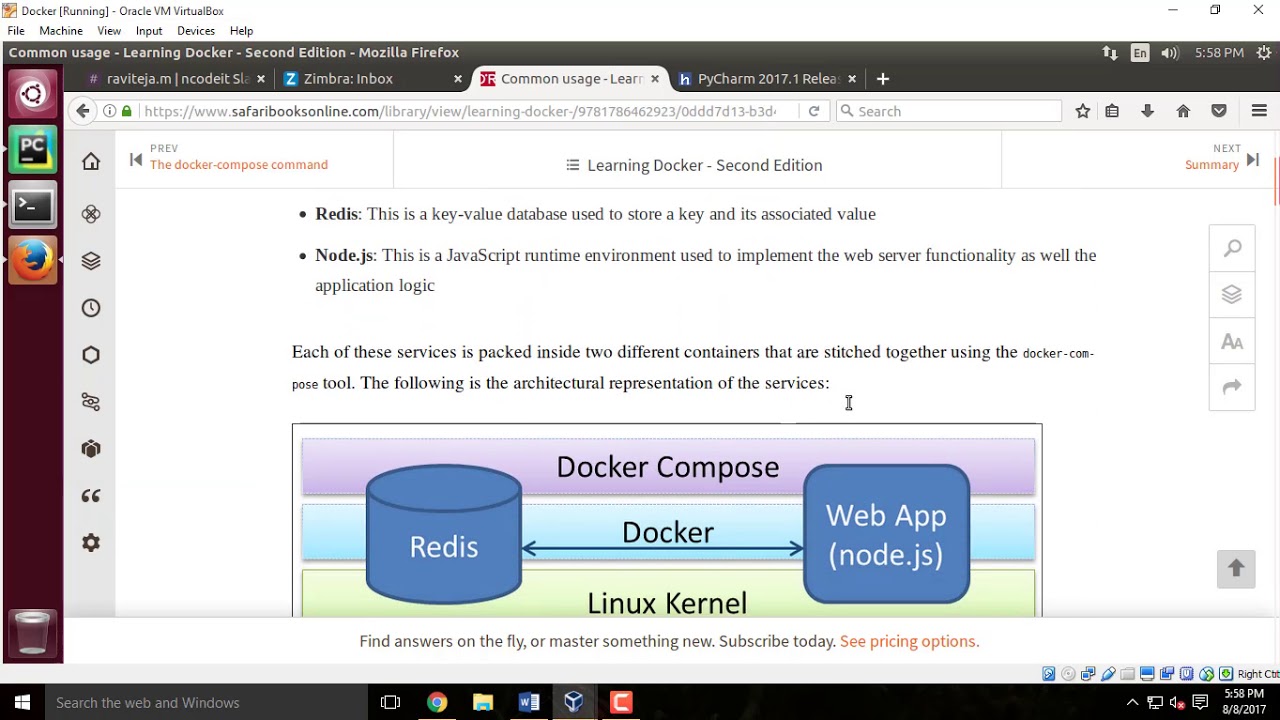This screenshot has width=1280, height=720.
Task: Open the Trash in Ubuntu launcher
Action: (x=32, y=633)
